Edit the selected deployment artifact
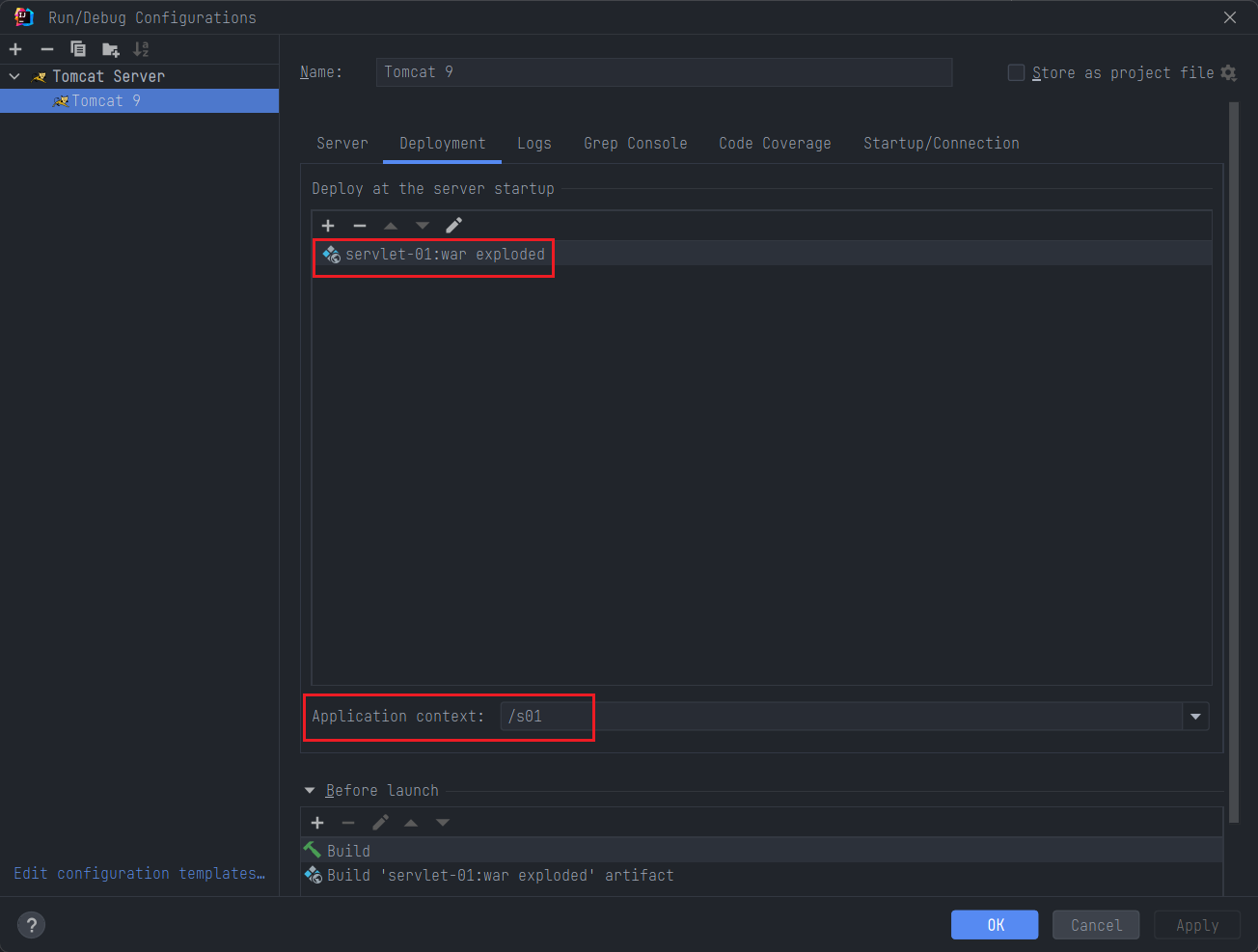1258x952 pixels. click(453, 226)
